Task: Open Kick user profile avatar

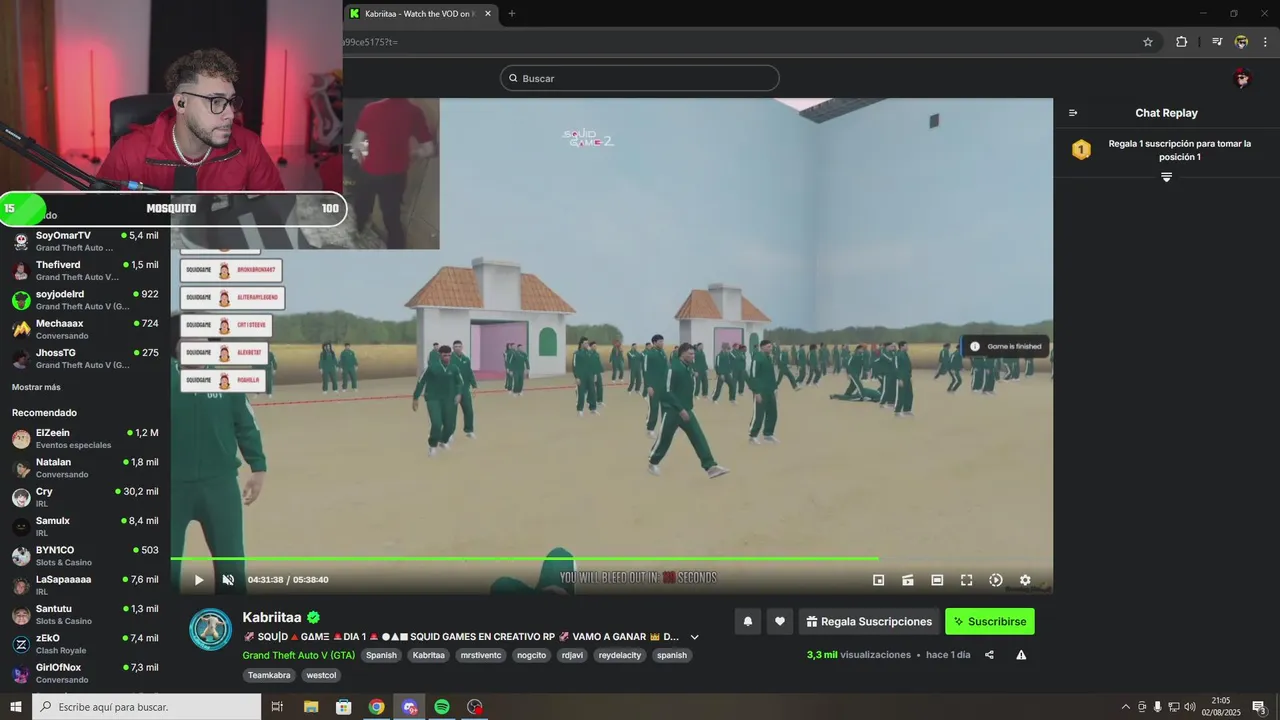Action: 1243,78
